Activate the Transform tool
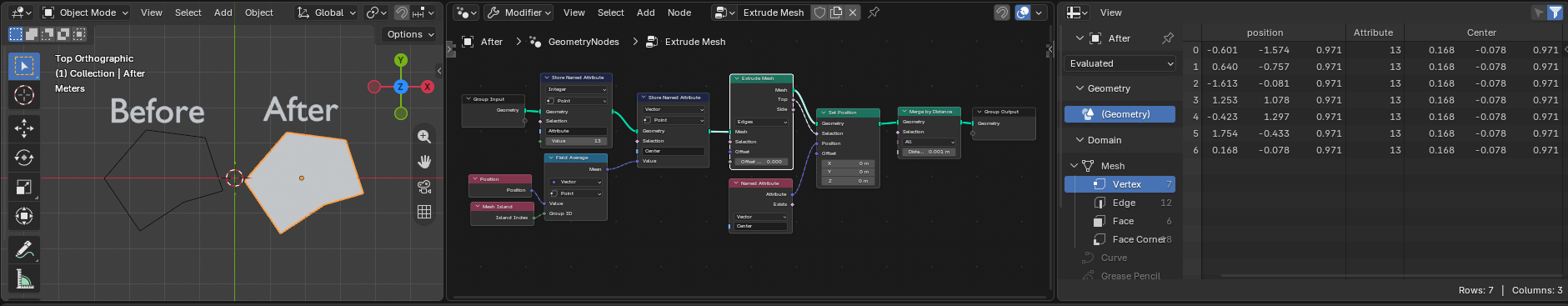Image resolution: width=1568 pixels, height=306 pixels. tap(24, 216)
